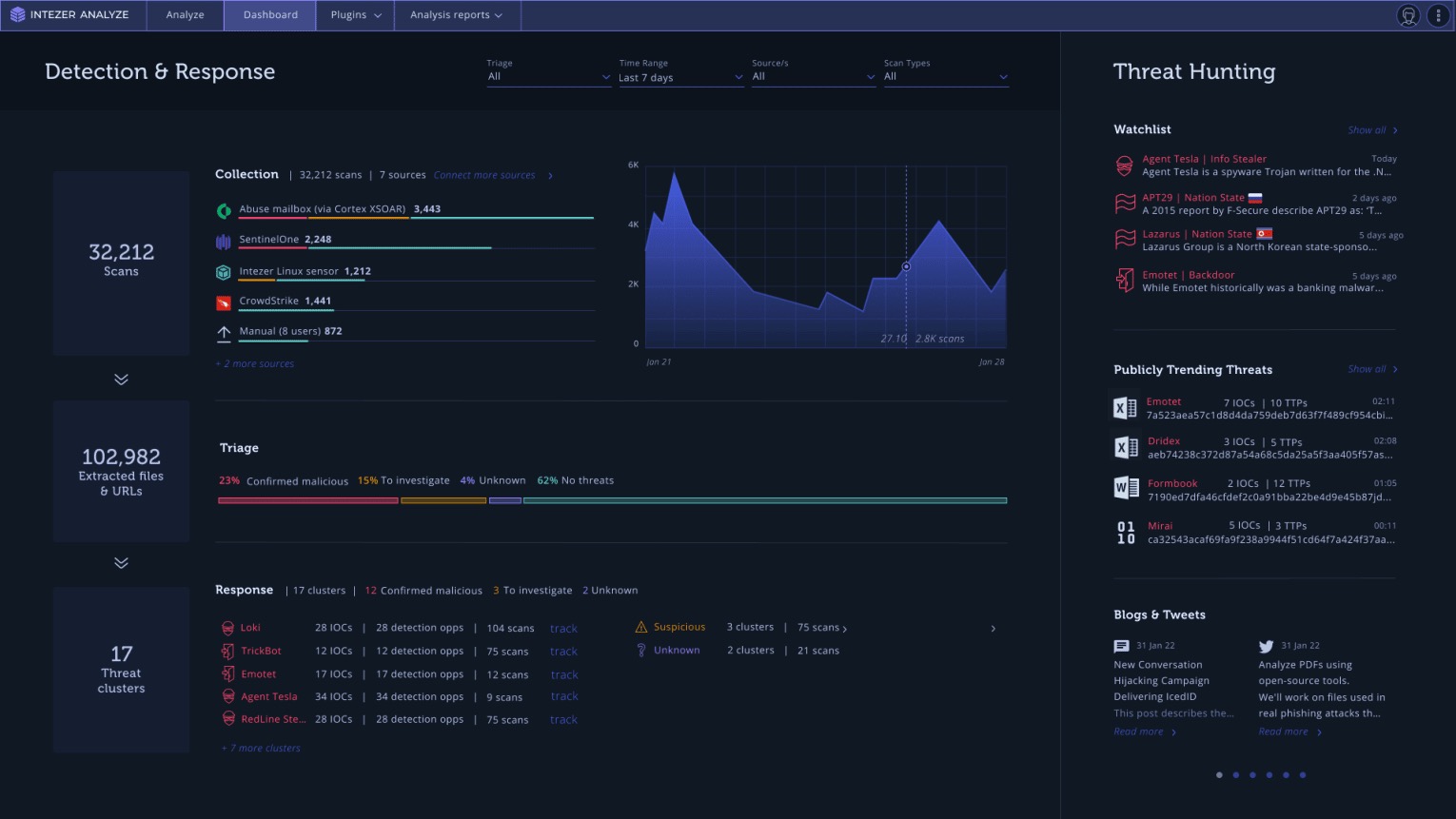Image resolution: width=1456 pixels, height=819 pixels.
Task: Select the last carousel dot under Blogs
Action: pyautogui.click(x=1303, y=775)
